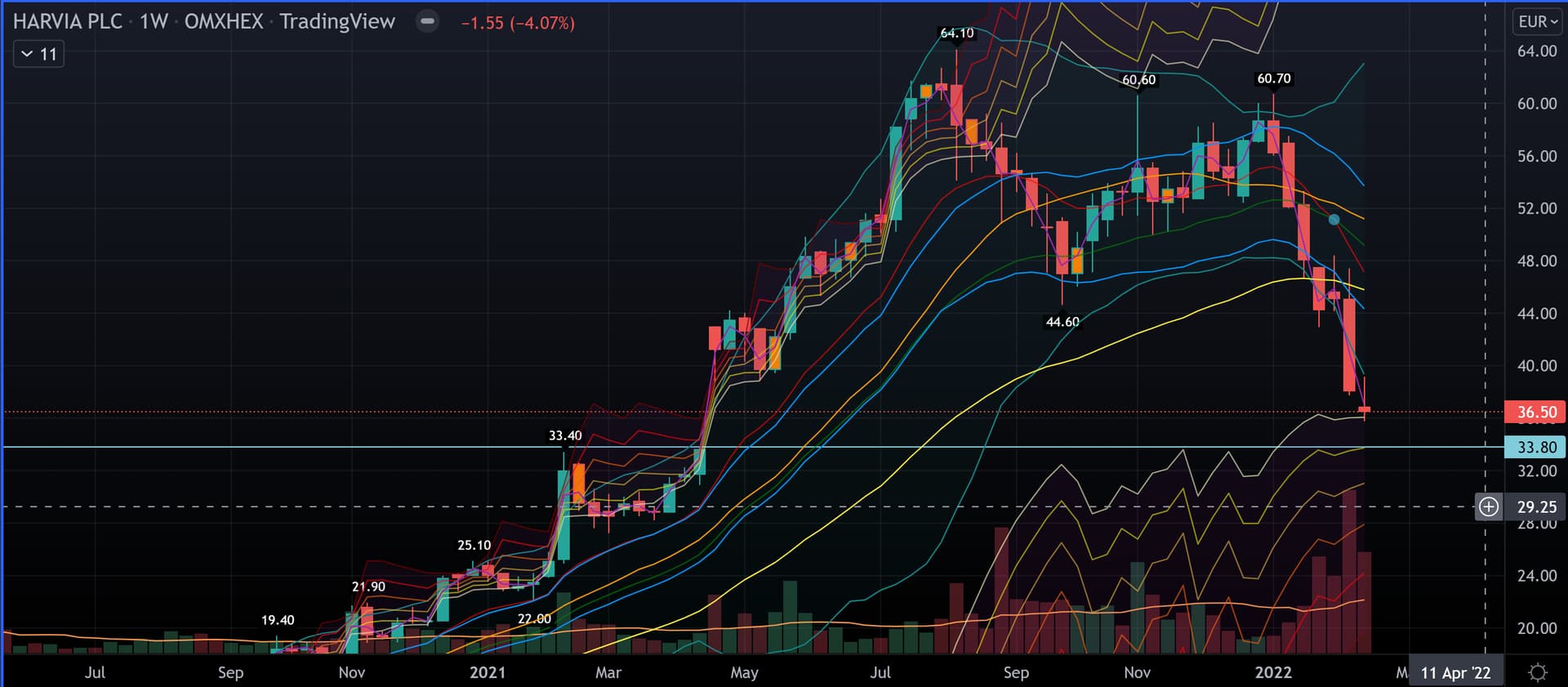Click the 60.70 peak price marker
This screenshot has height=687, width=1568.
1273,78
